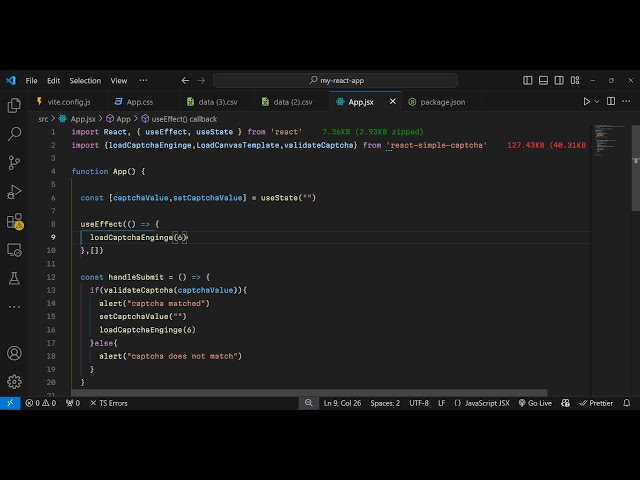Open the Source Control view
Screen dimensions: 640x480
pyautogui.click(x=14, y=162)
